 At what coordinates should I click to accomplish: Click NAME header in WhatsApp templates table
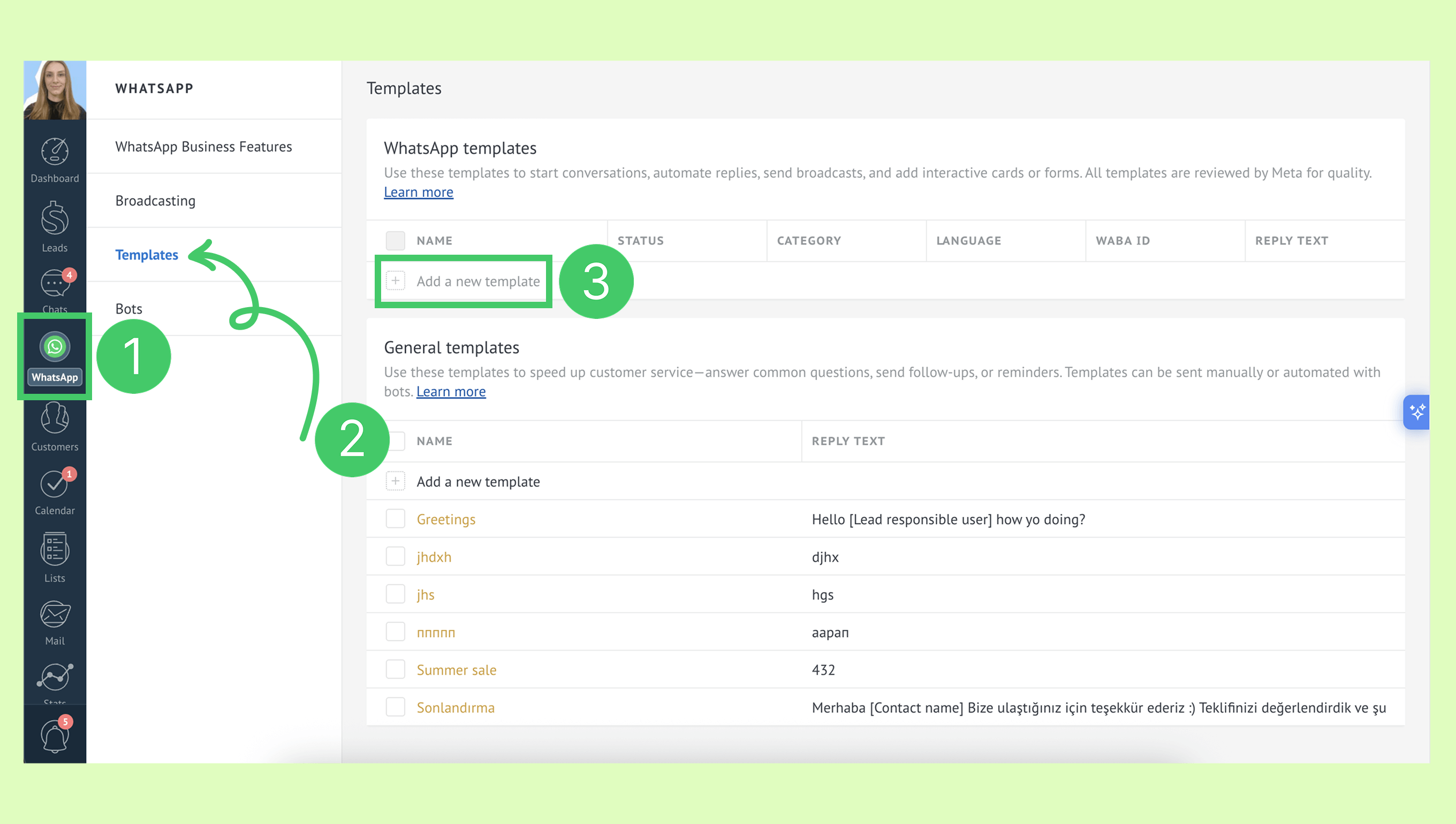point(434,241)
